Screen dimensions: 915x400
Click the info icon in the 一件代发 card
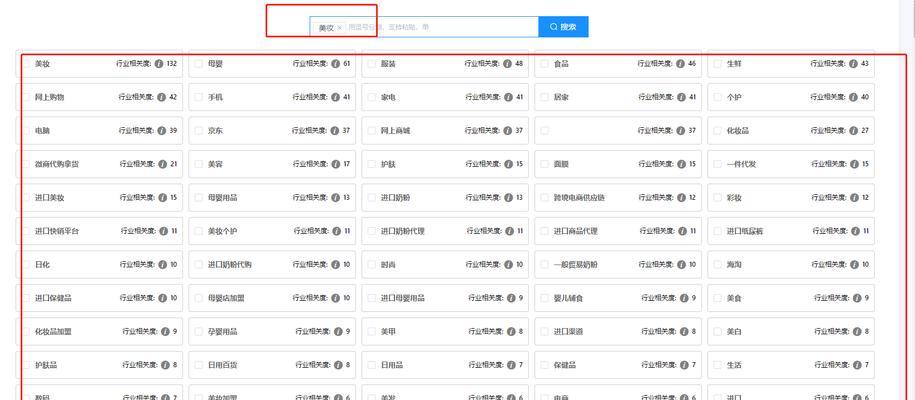click(854, 164)
